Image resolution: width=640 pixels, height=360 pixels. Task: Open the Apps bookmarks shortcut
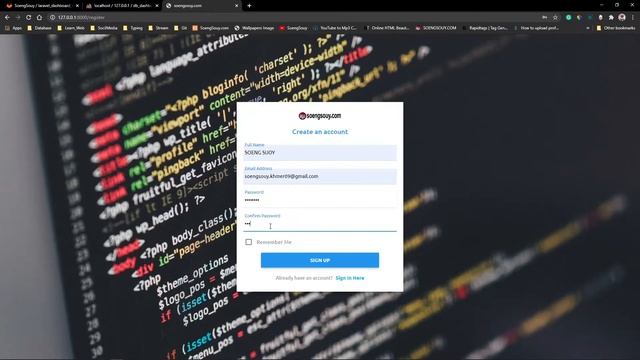13,28
